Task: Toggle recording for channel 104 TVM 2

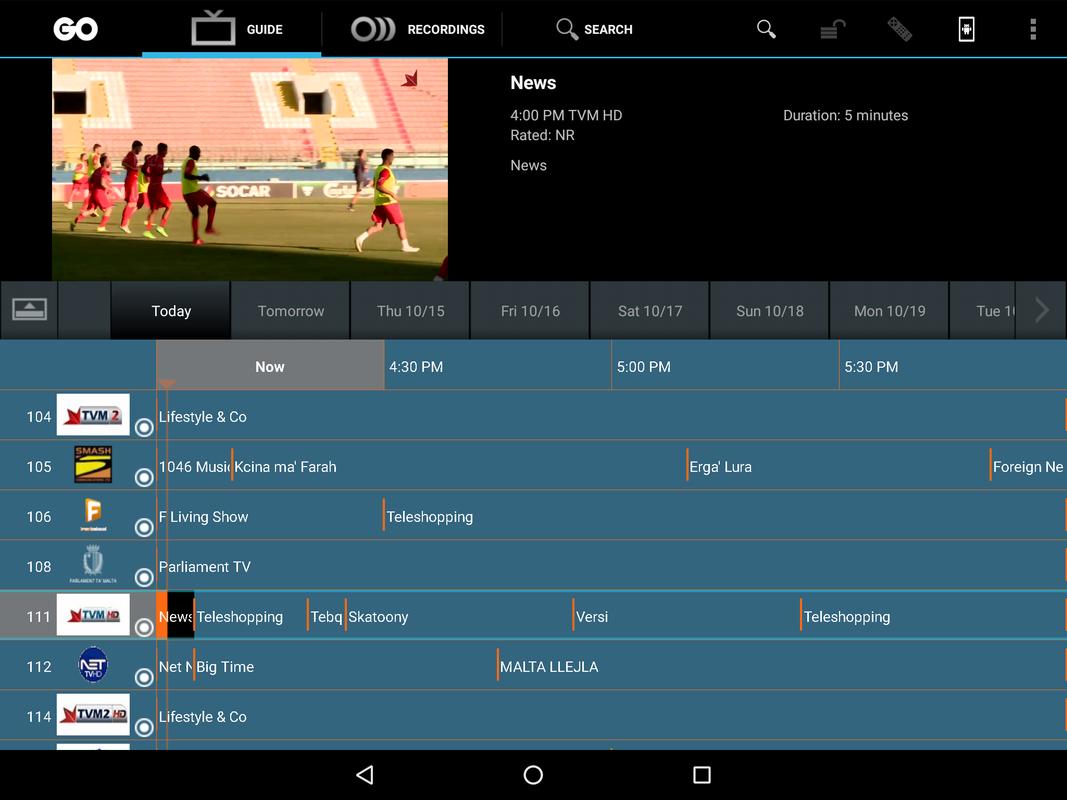Action: point(143,427)
